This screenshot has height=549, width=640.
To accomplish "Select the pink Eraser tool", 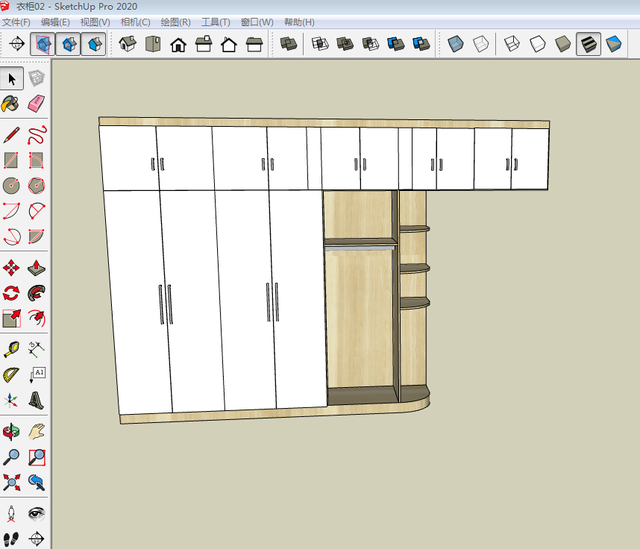I will tap(36, 104).
